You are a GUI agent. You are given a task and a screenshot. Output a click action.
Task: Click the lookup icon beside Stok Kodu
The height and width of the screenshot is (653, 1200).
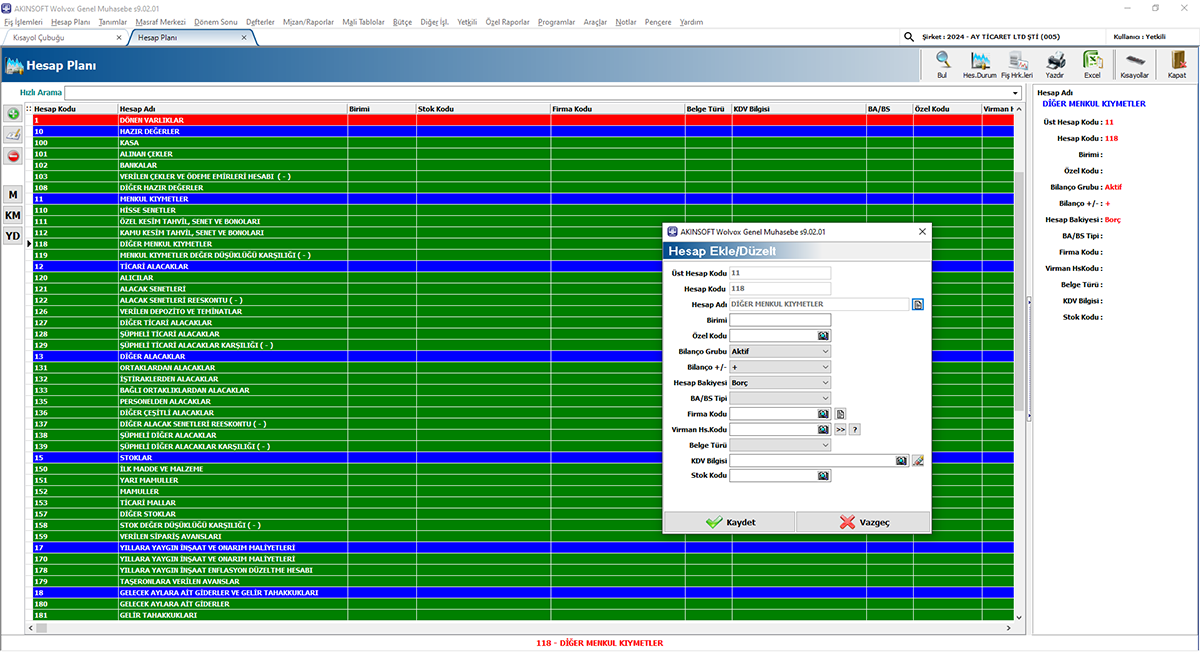tap(823, 476)
